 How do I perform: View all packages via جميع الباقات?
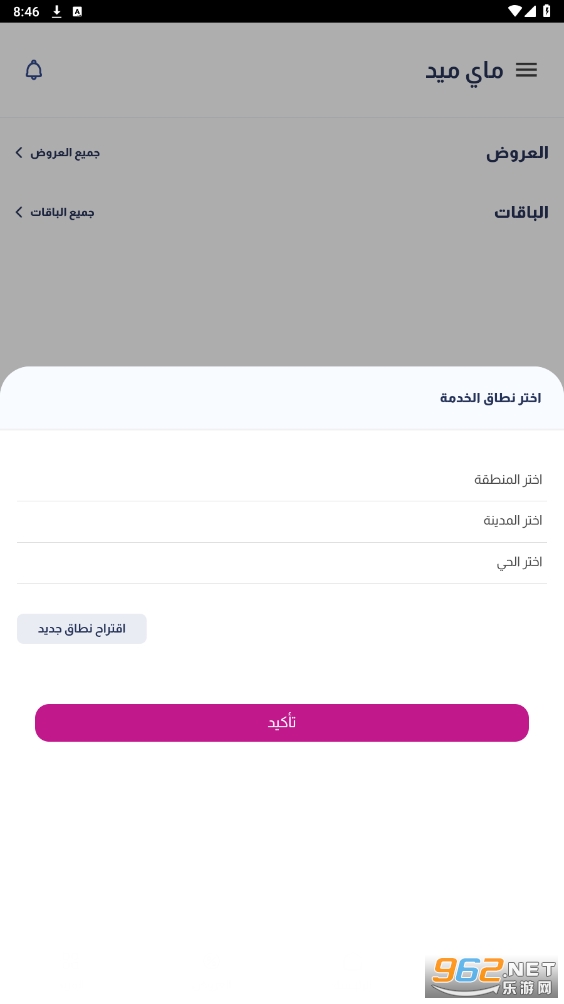pyautogui.click(x=62, y=212)
